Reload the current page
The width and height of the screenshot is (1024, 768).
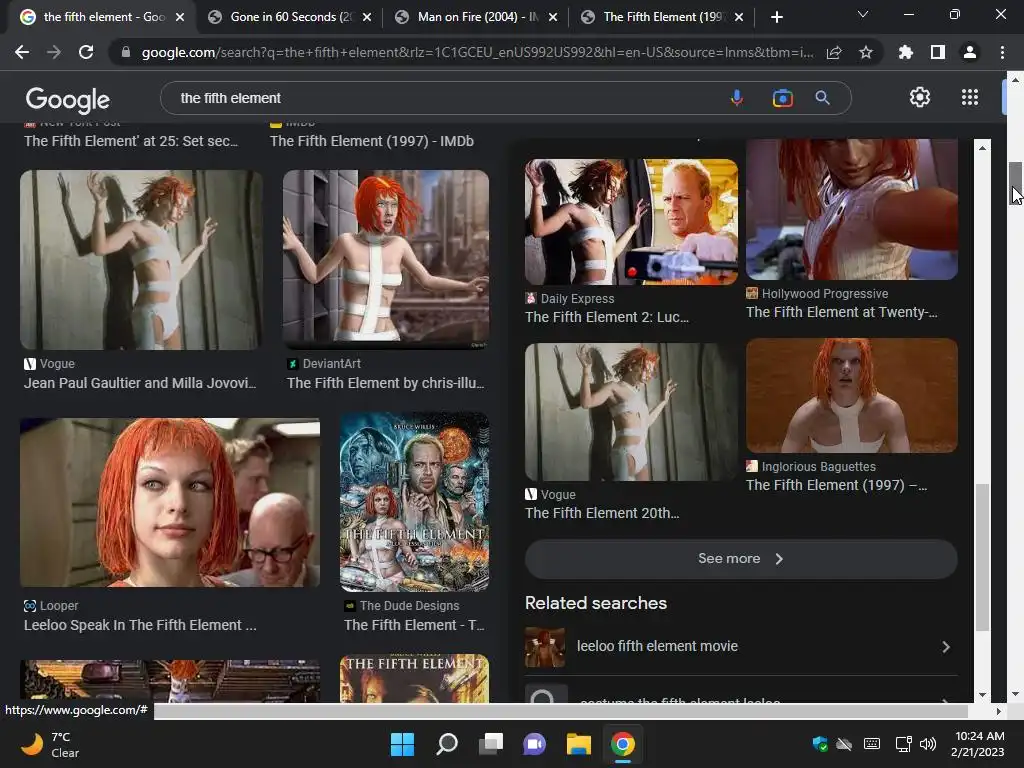tap(86, 52)
